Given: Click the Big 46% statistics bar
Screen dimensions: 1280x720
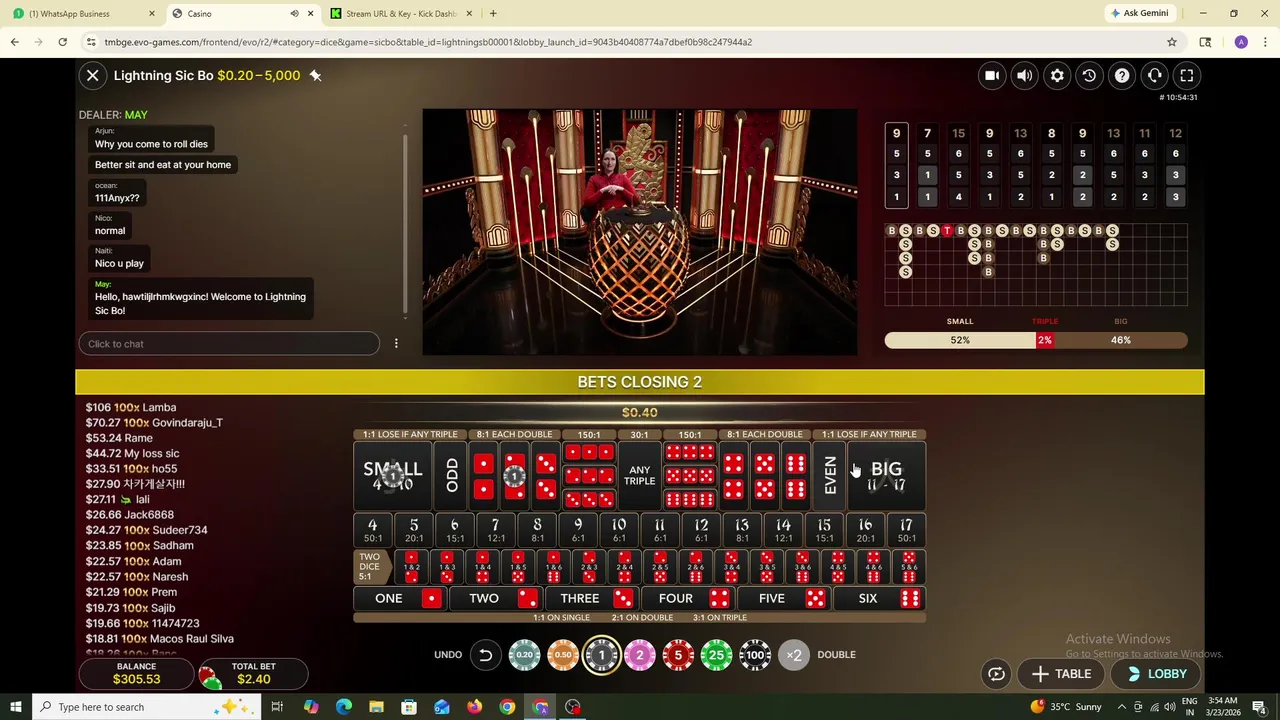Looking at the screenshot, I should (1121, 340).
